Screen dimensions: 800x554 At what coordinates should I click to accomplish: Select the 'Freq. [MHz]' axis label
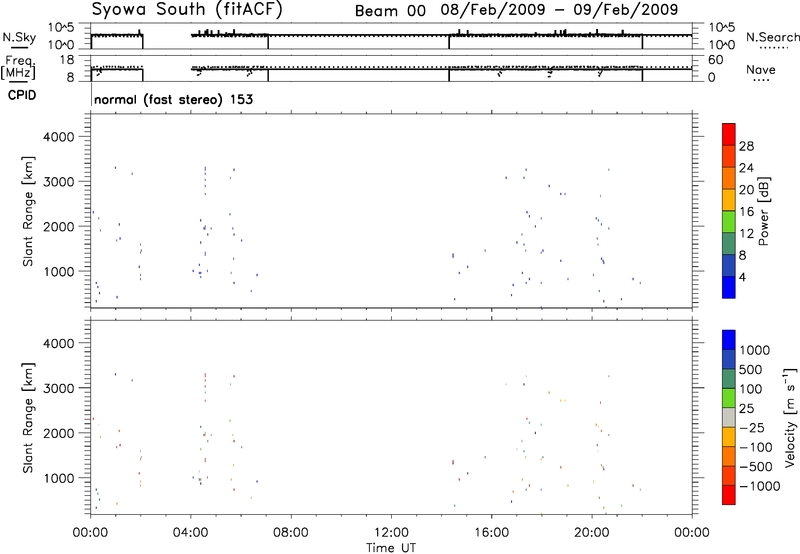[x=19, y=68]
